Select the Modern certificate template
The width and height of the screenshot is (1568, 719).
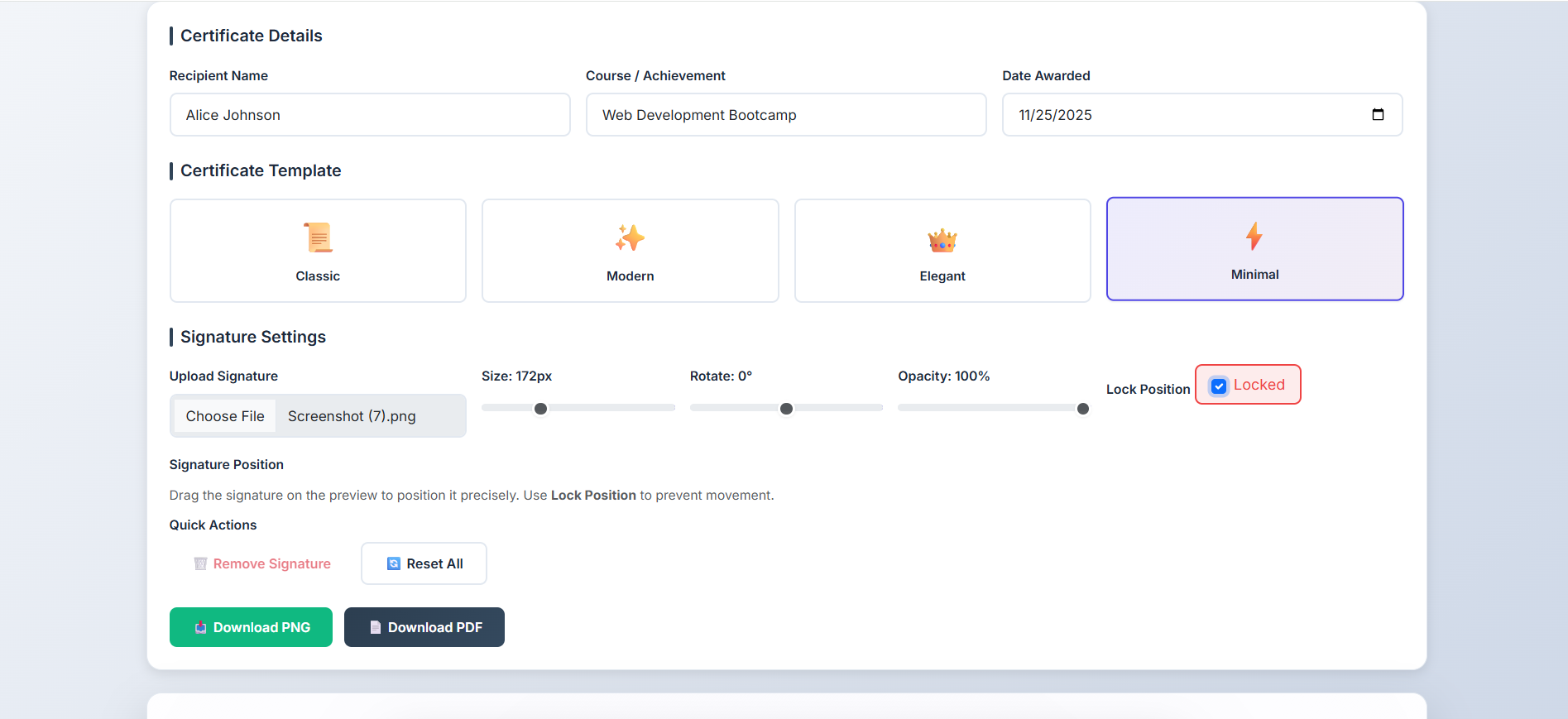point(630,251)
